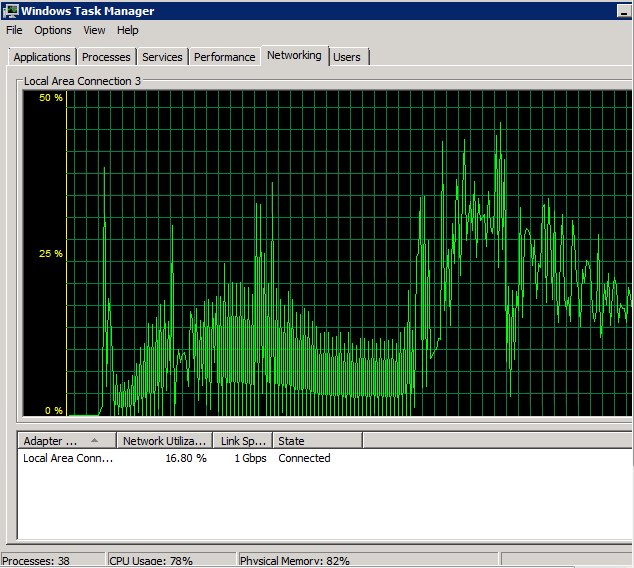Open the Options menu
Image resolution: width=634 pixels, height=568 pixels.
point(53,30)
